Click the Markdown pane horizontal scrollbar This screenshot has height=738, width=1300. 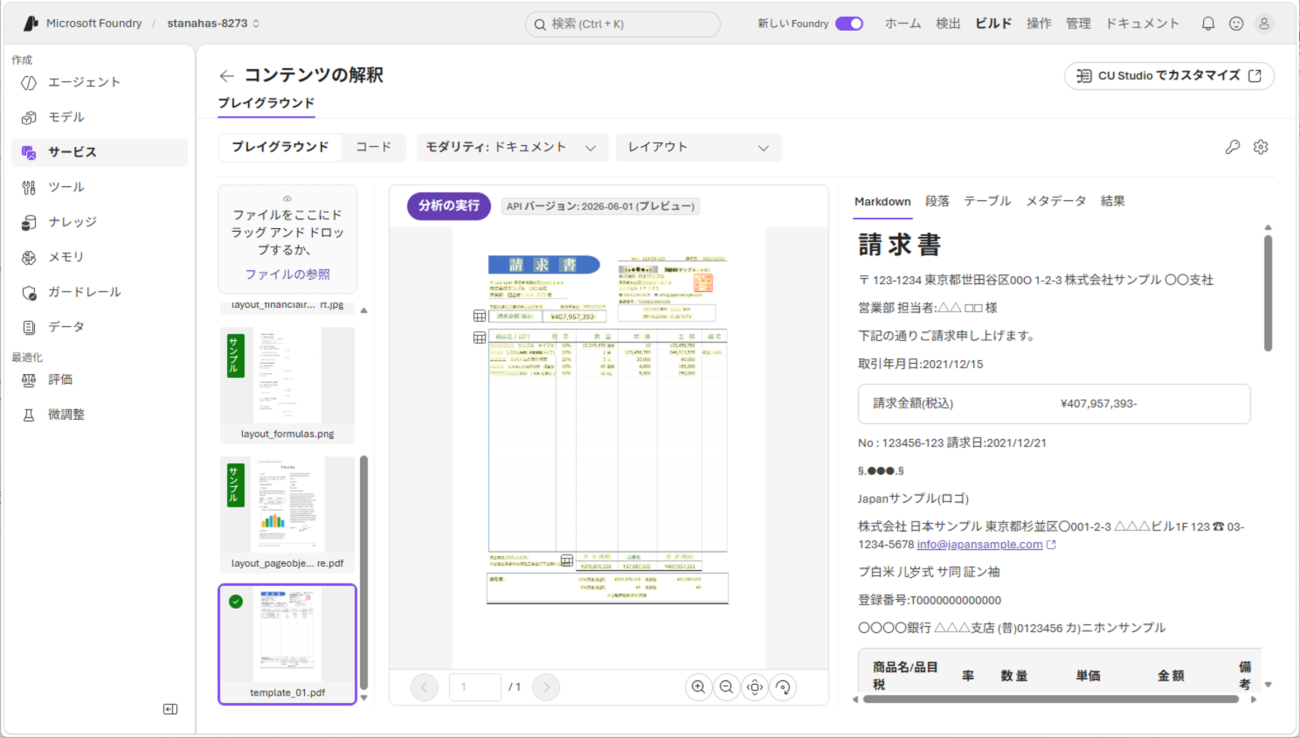[1051, 699]
